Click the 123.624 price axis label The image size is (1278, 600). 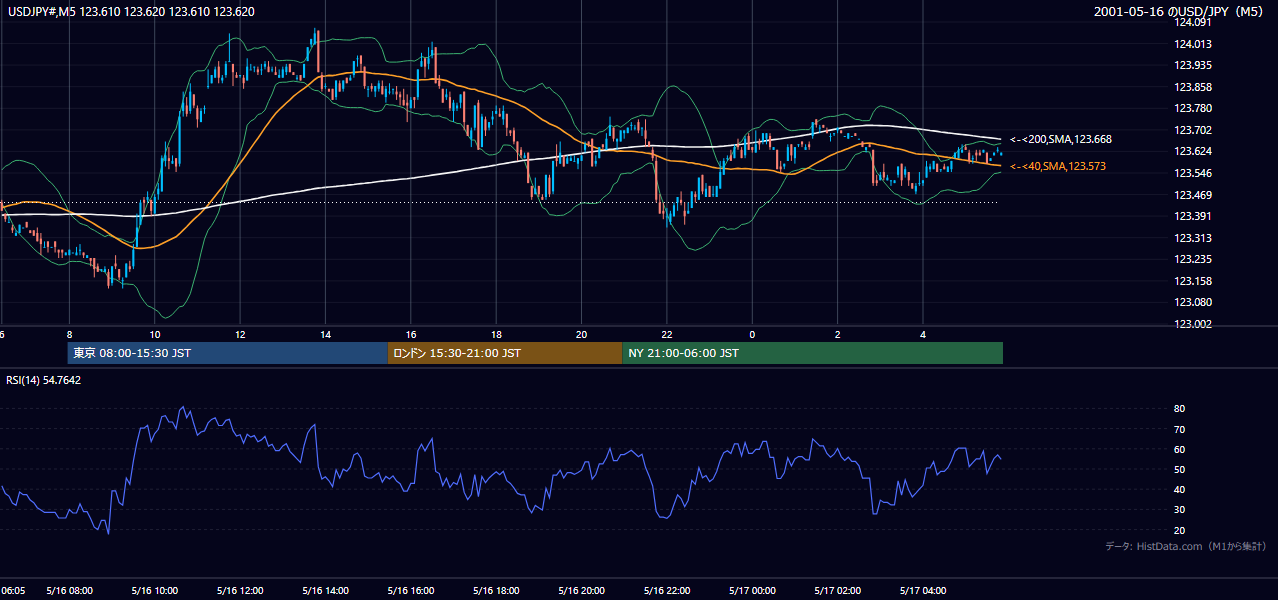1193,151
